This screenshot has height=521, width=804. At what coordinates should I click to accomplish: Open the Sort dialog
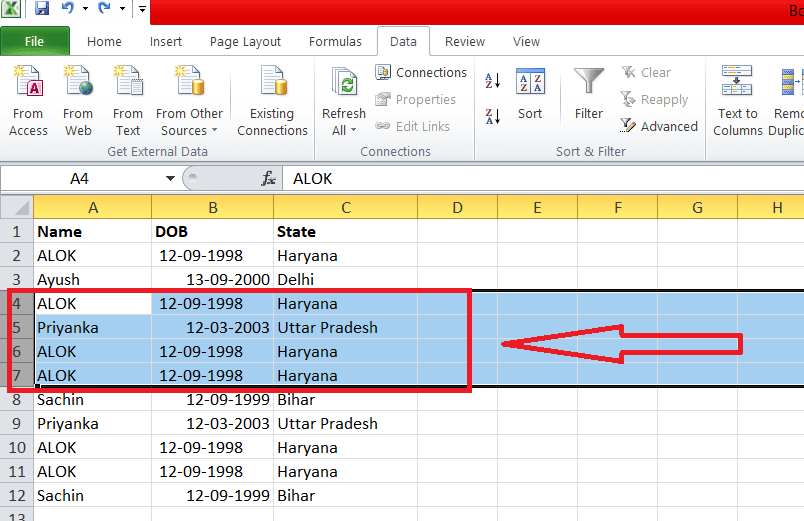click(530, 94)
